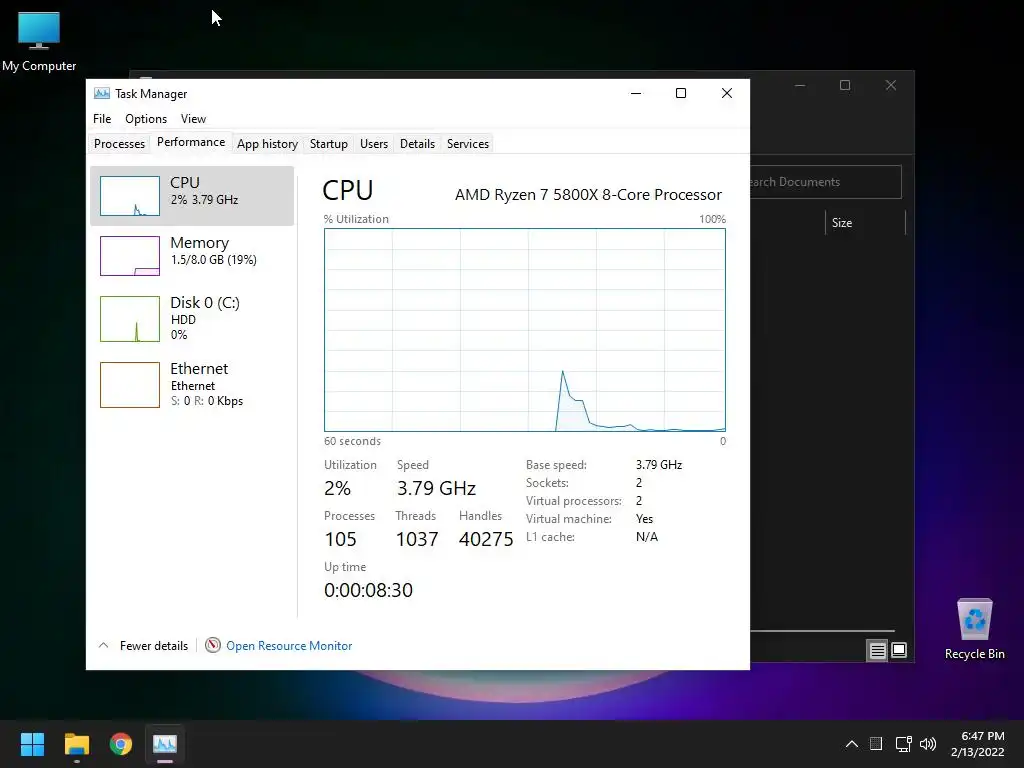Screen dimensions: 1024x768
Task: Click the network tray icon
Action: (x=903, y=744)
